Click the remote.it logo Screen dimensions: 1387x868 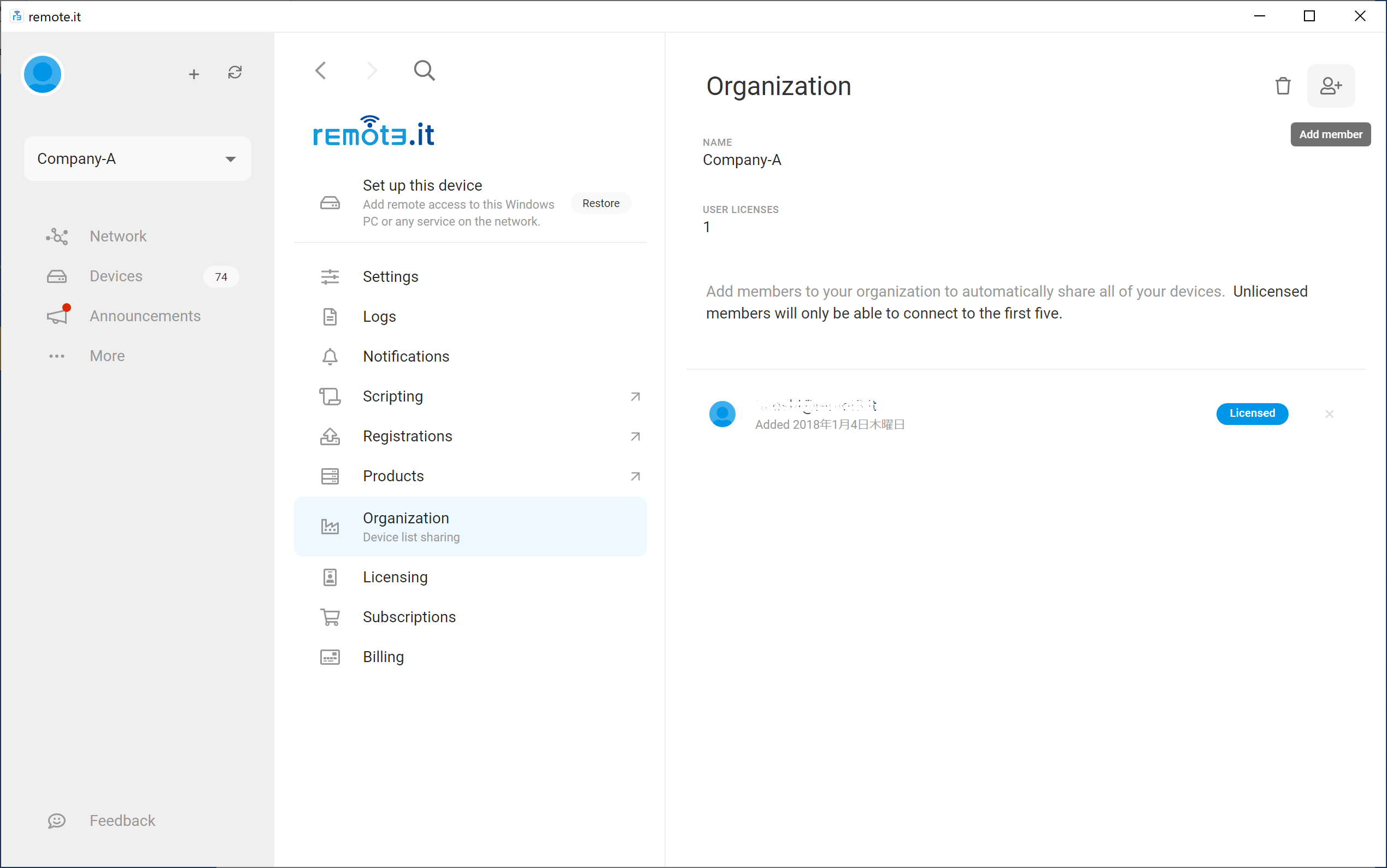373,132
